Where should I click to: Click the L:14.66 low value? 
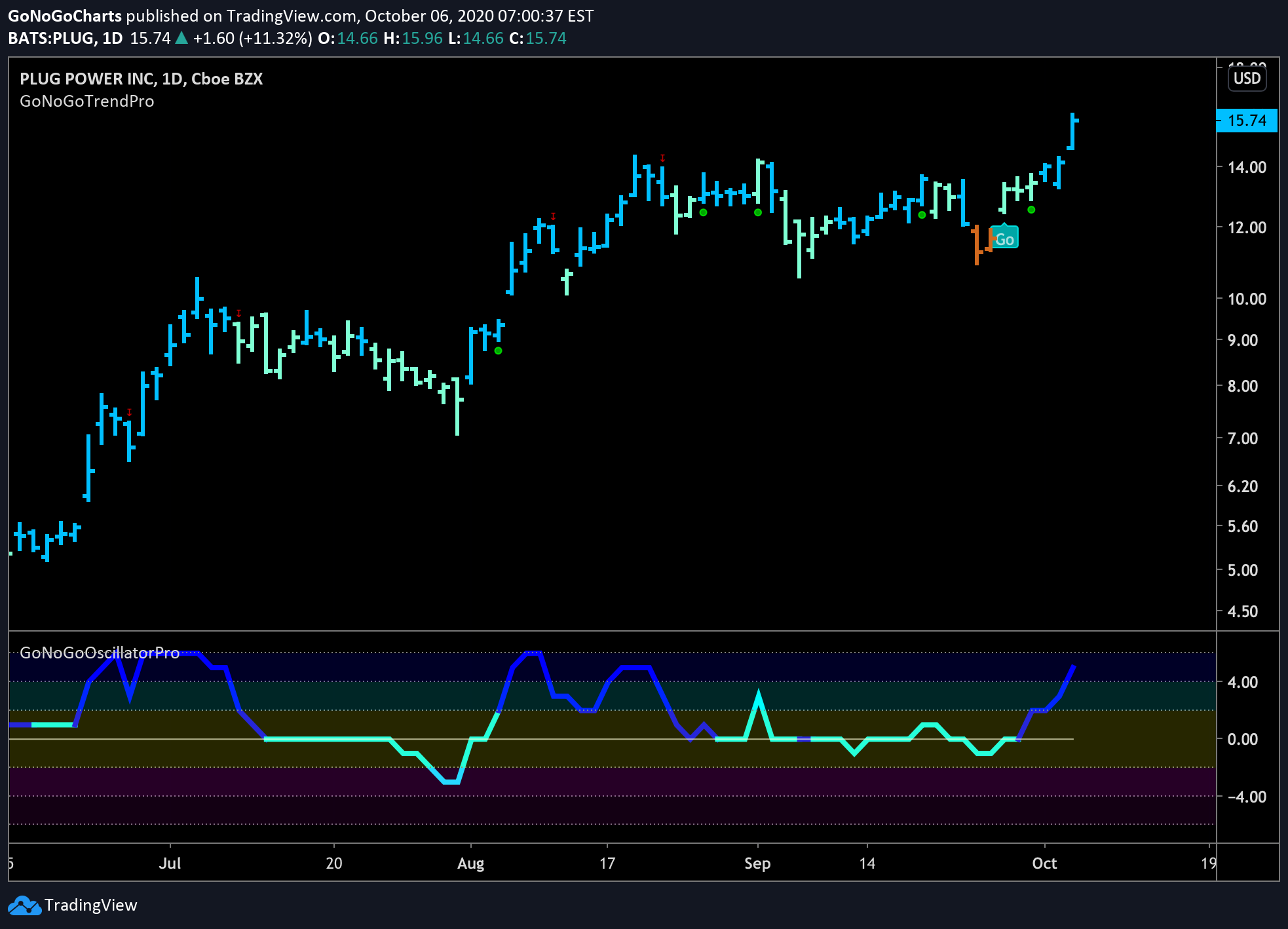click(476, 38)
